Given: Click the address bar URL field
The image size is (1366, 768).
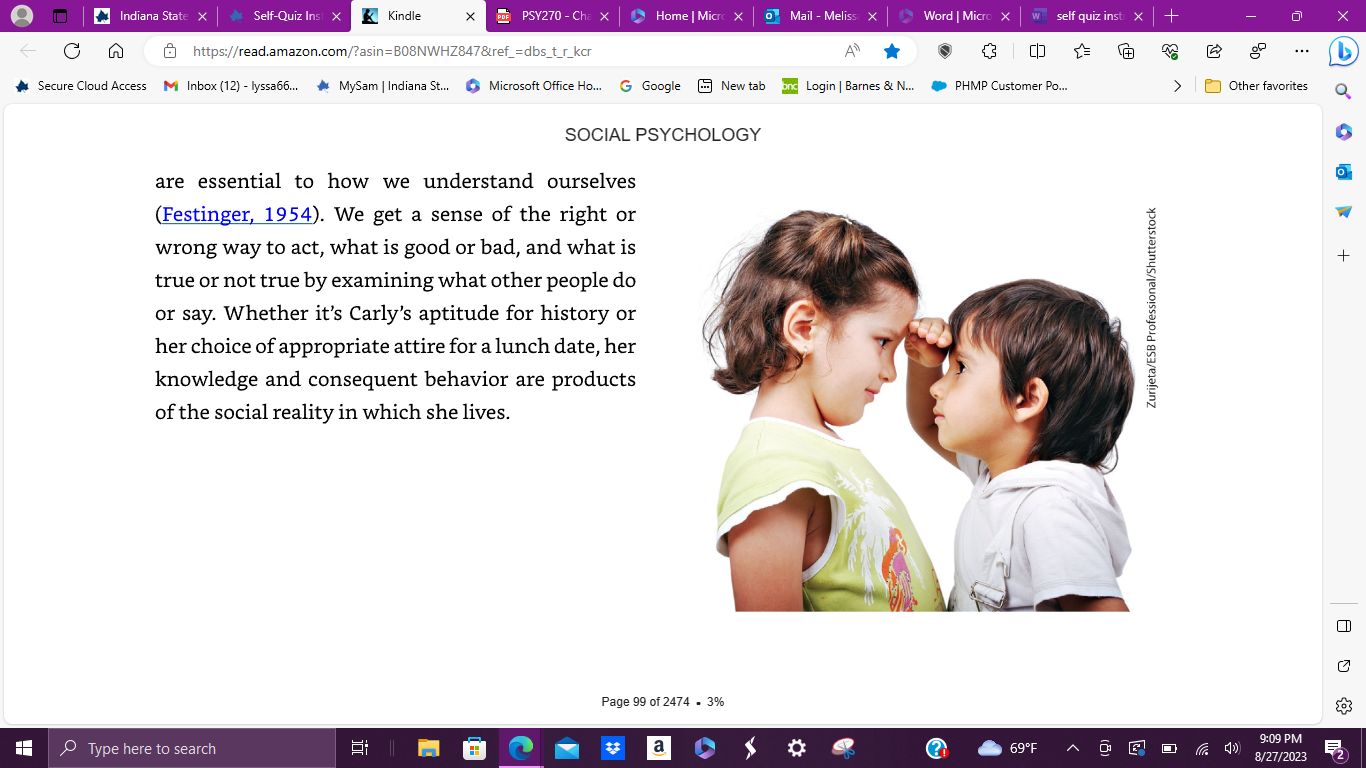Looking at the screenshot, I should (510, 51).
